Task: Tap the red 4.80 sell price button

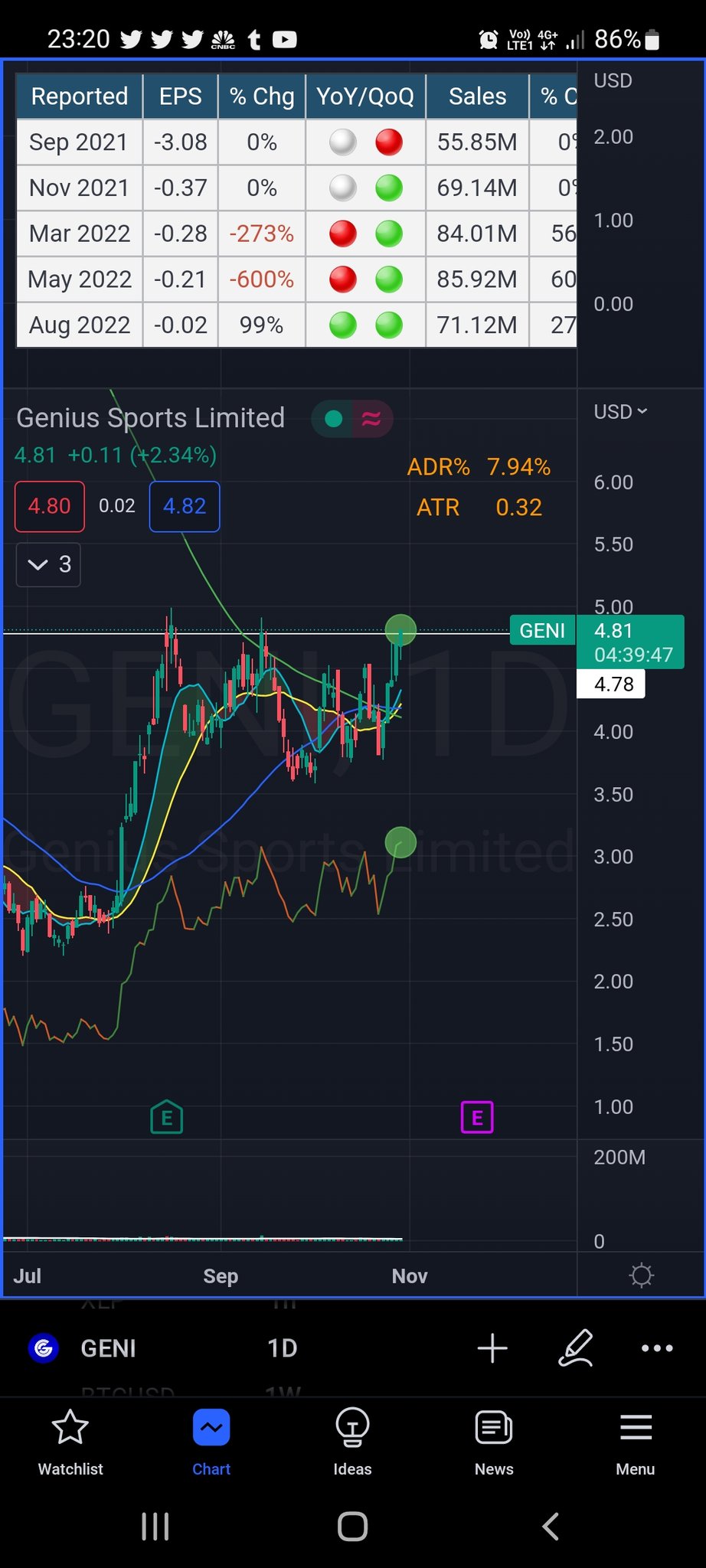Action: [50, 506]
